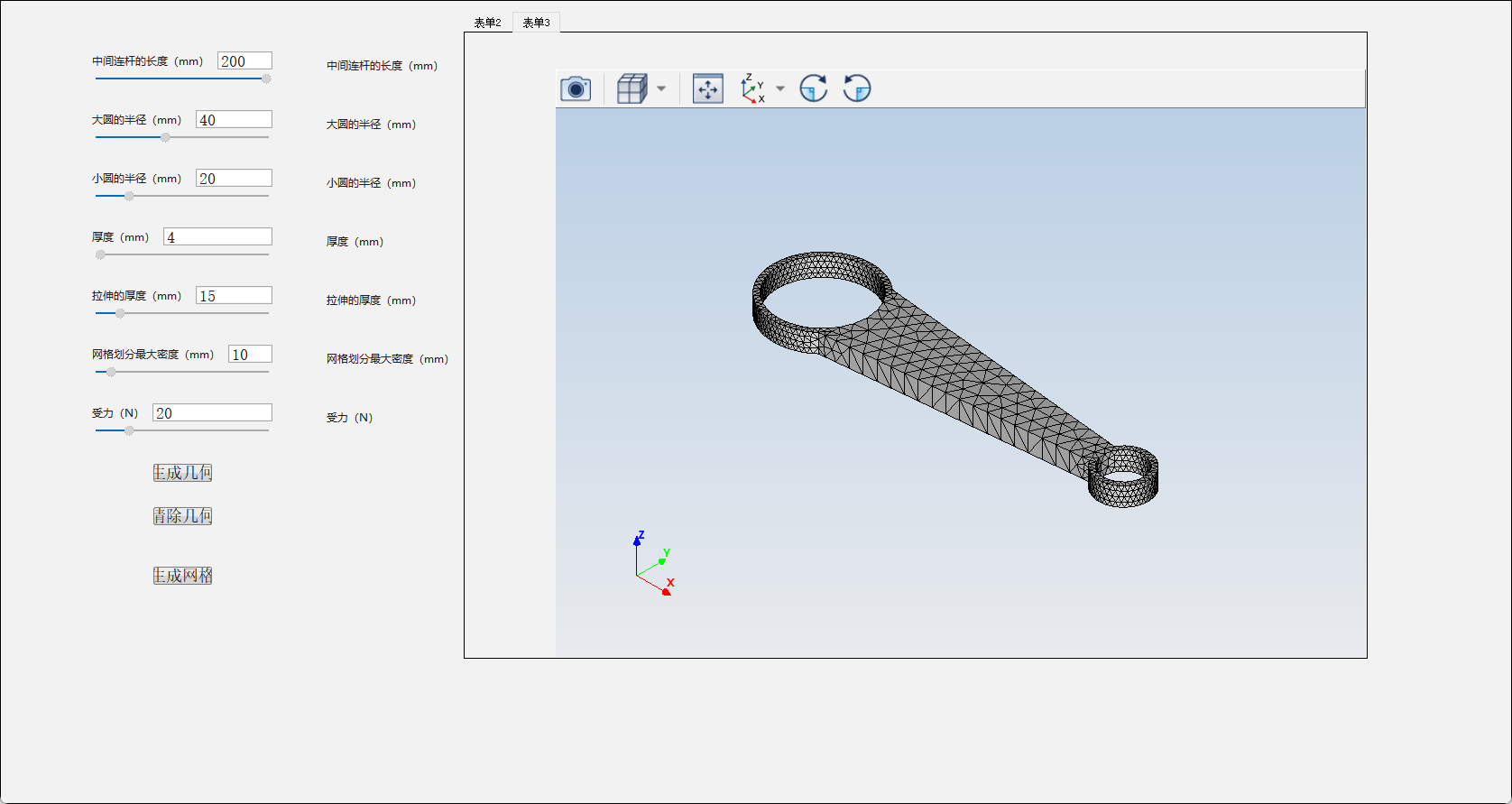Click the 中间连杆的长度 slider handle

click(266, 79)
